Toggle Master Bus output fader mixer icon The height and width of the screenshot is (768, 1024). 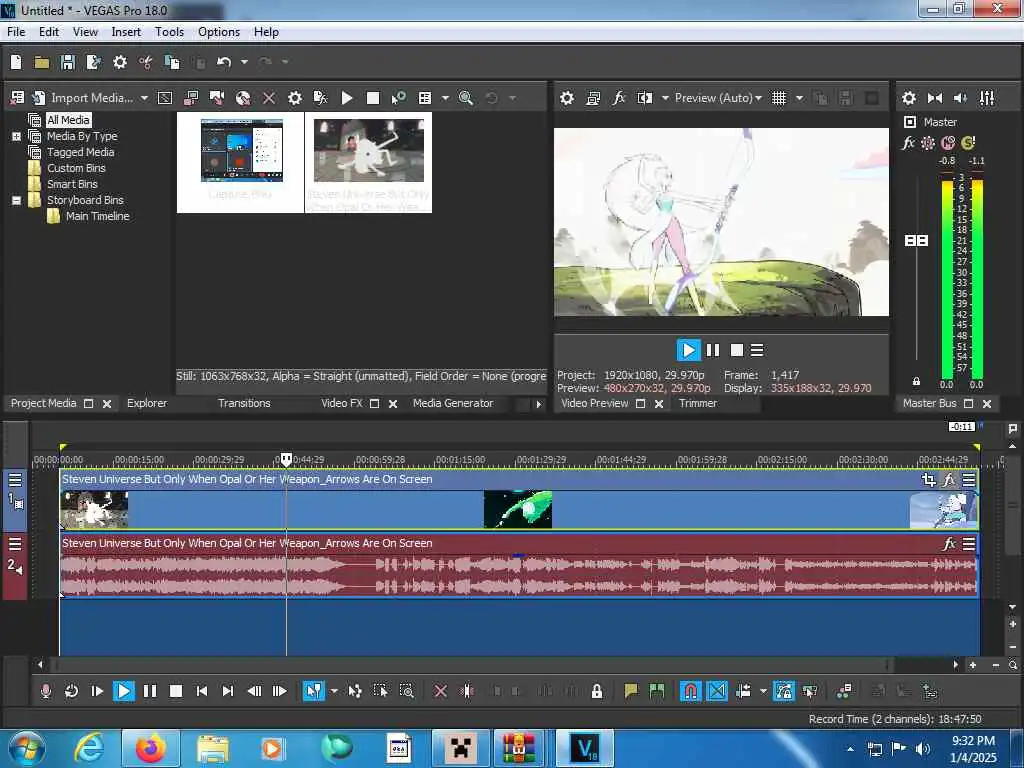click(x=987, y=98)
